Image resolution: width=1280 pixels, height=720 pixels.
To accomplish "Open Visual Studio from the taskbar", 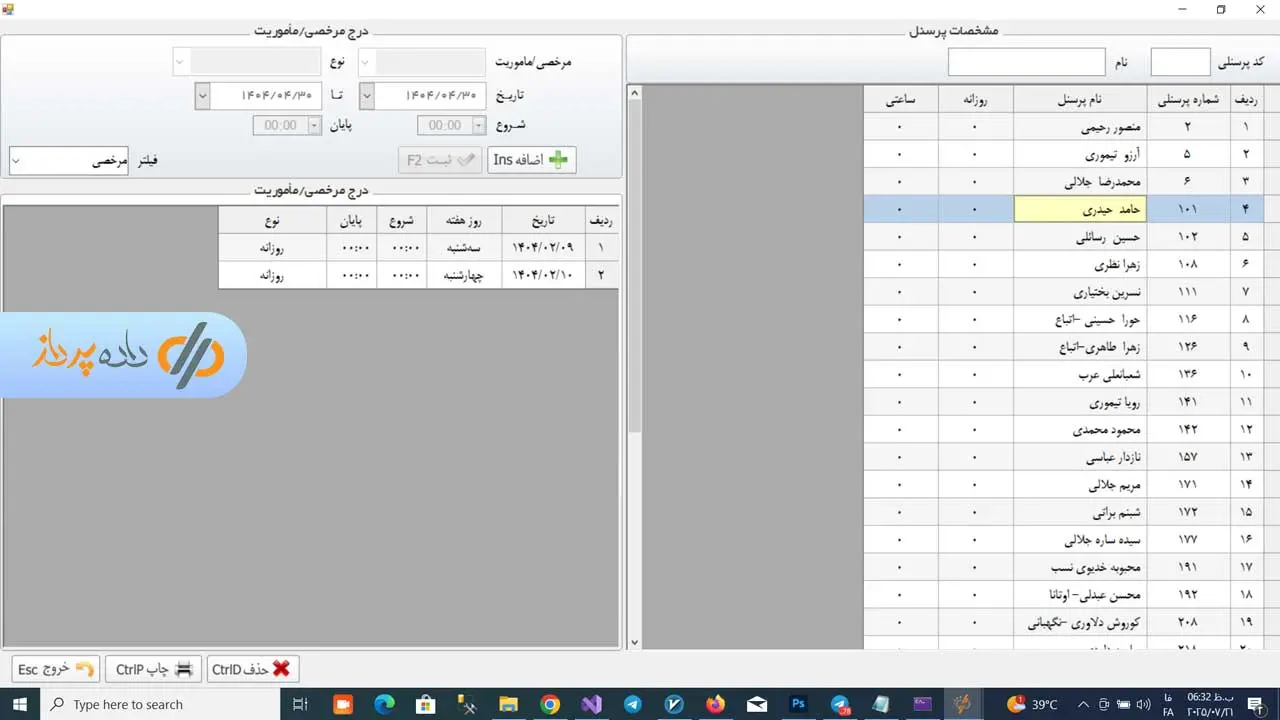I will [x=592, y=704].
